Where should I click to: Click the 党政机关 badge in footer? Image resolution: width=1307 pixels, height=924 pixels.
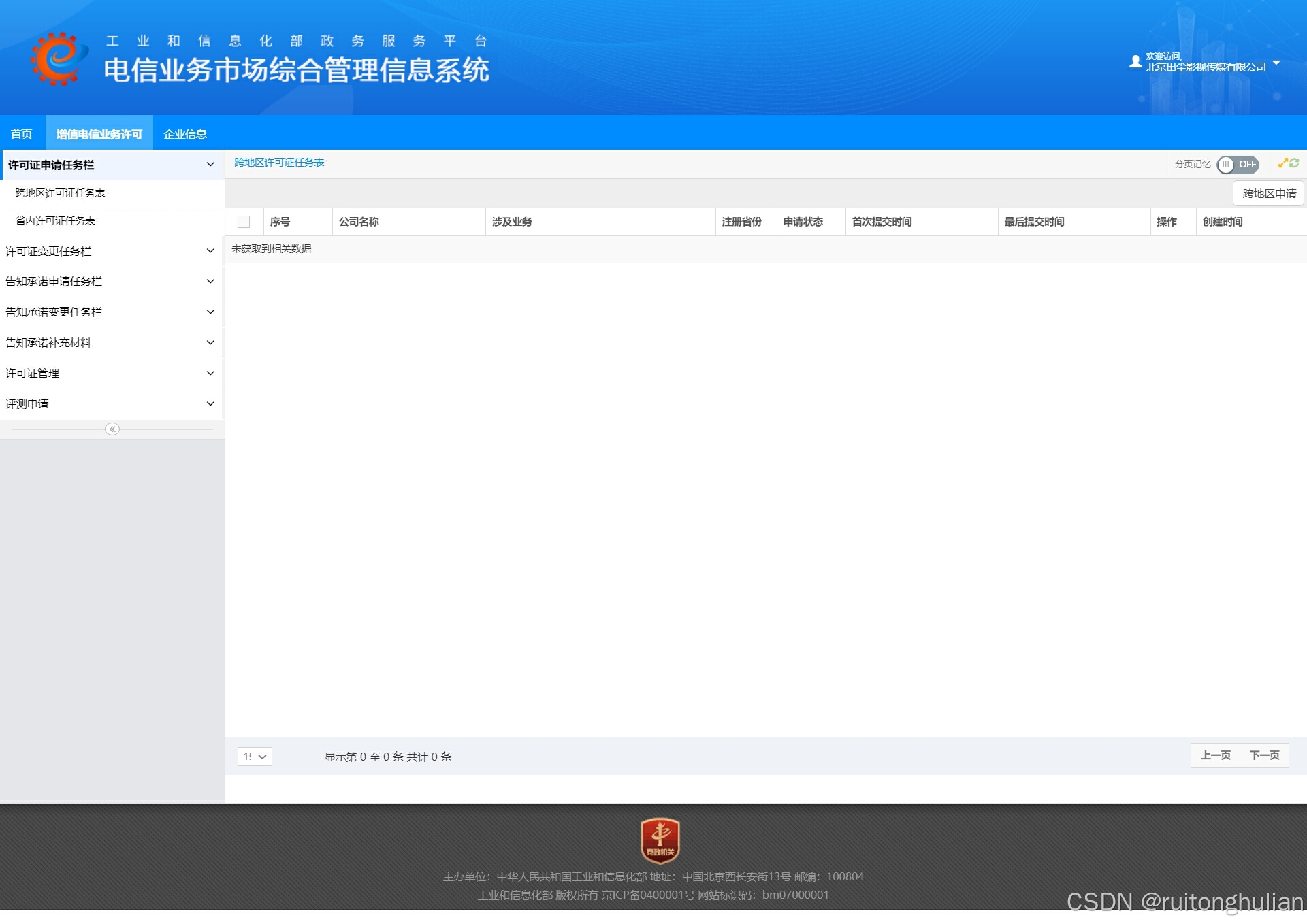[x=660, y=840]
